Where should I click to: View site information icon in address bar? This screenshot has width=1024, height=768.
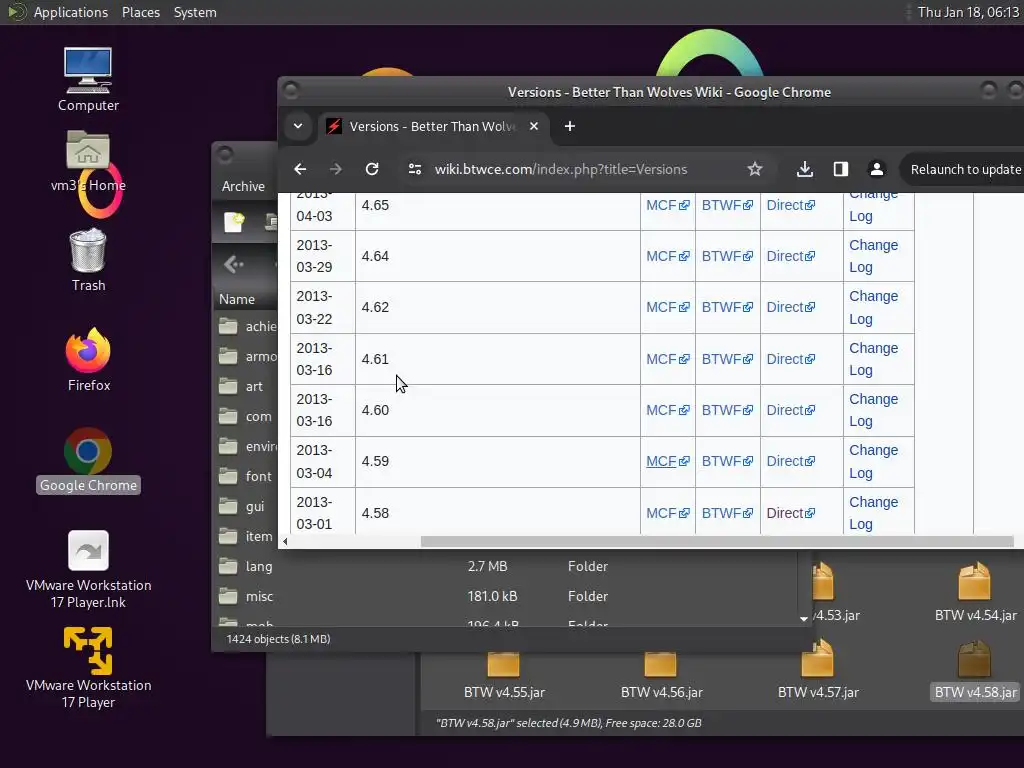[x=415, y=169]
